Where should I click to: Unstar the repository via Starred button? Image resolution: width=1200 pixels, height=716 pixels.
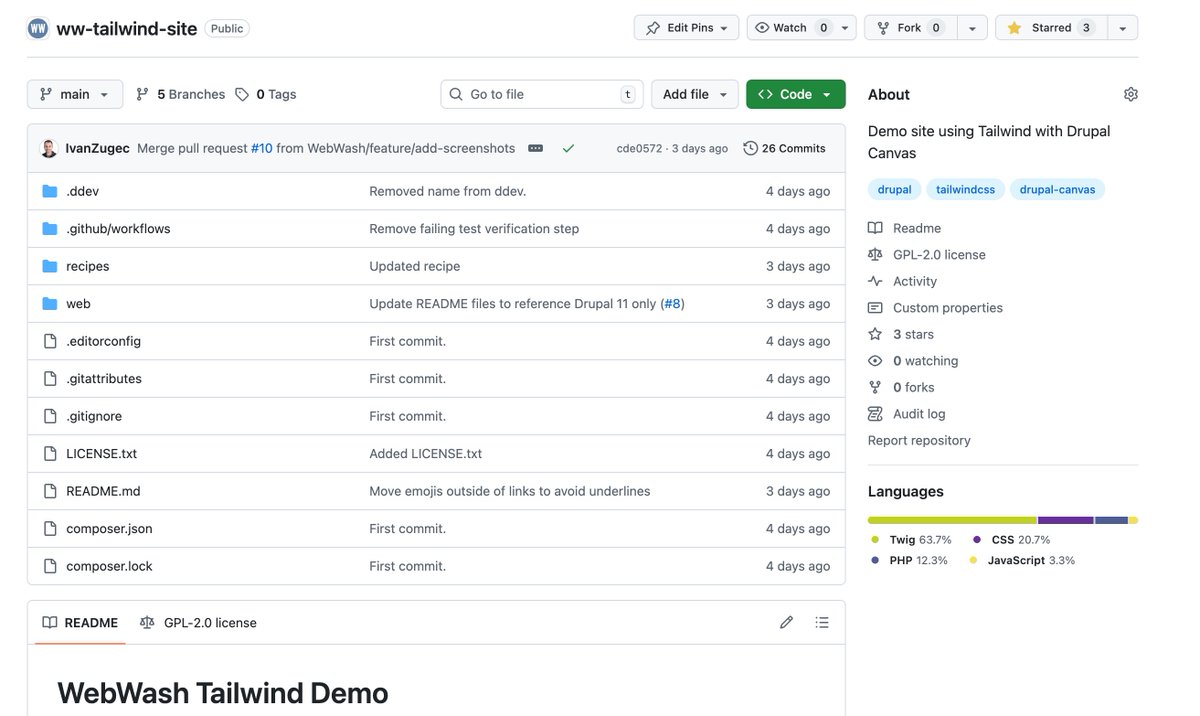click(x=1051, y=28)
